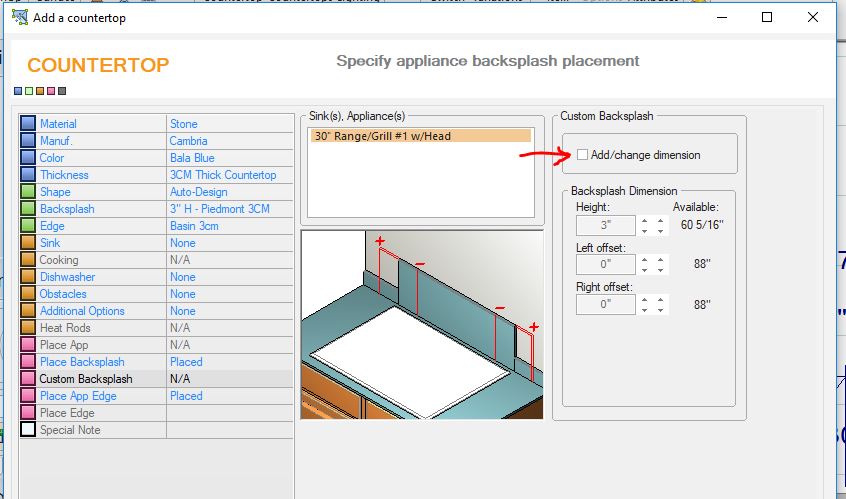
Task: Enable the Add/change dimension checkbox
Action: [582, 155]
